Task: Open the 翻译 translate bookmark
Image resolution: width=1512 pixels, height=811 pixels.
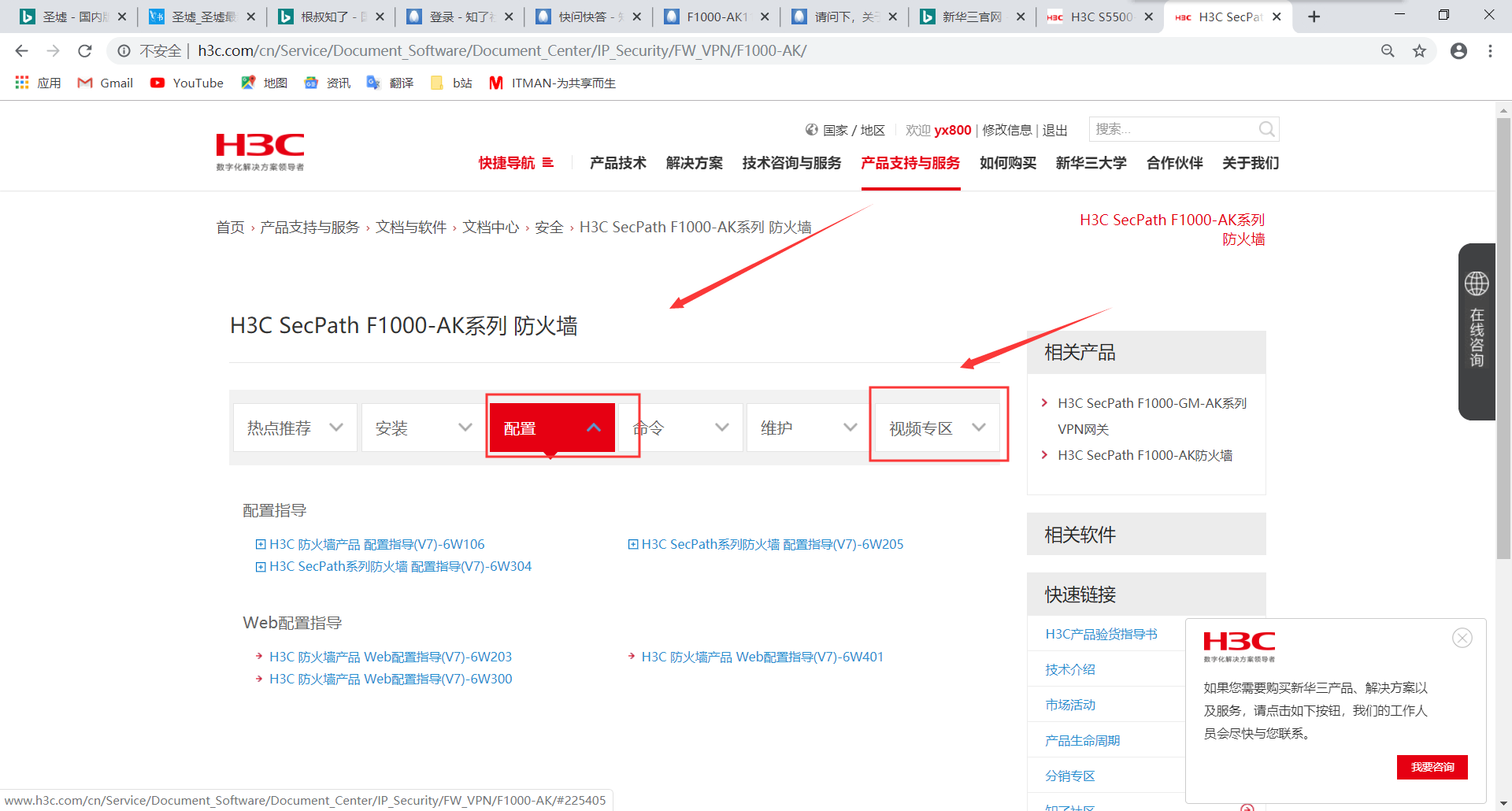Action: point(391,83)
